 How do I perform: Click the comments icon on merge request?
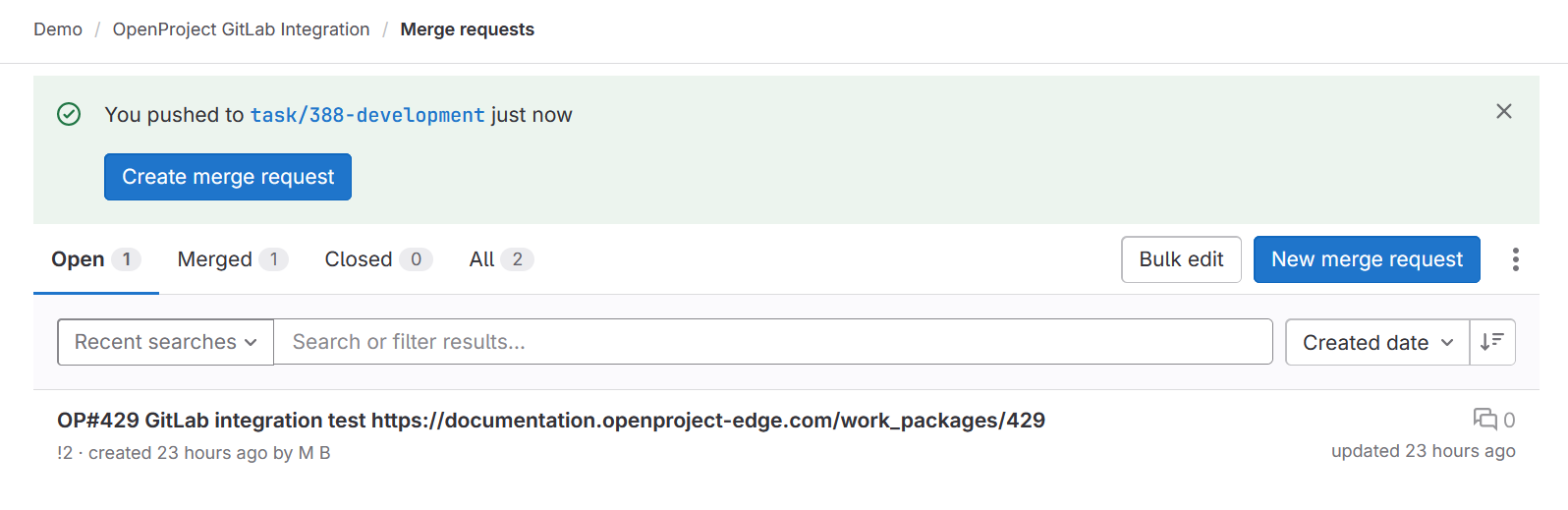coord(1484,420)
